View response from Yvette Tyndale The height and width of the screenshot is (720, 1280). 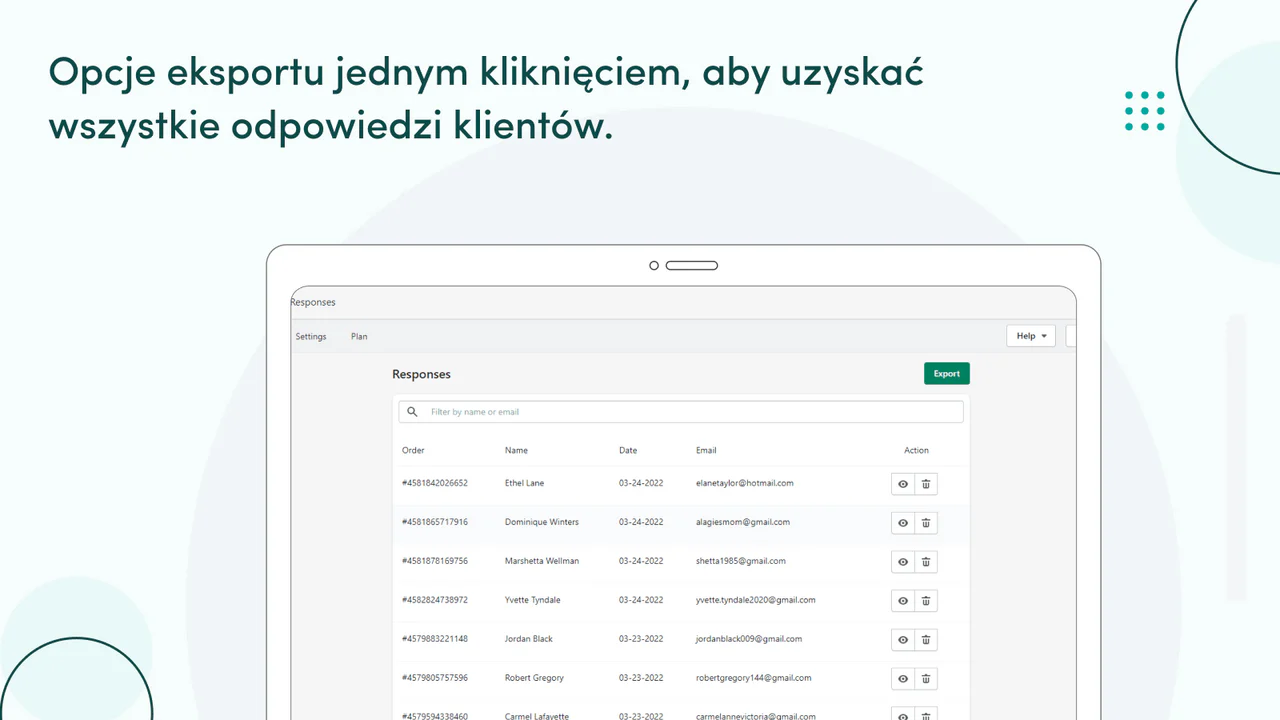(x=903, y=601)
